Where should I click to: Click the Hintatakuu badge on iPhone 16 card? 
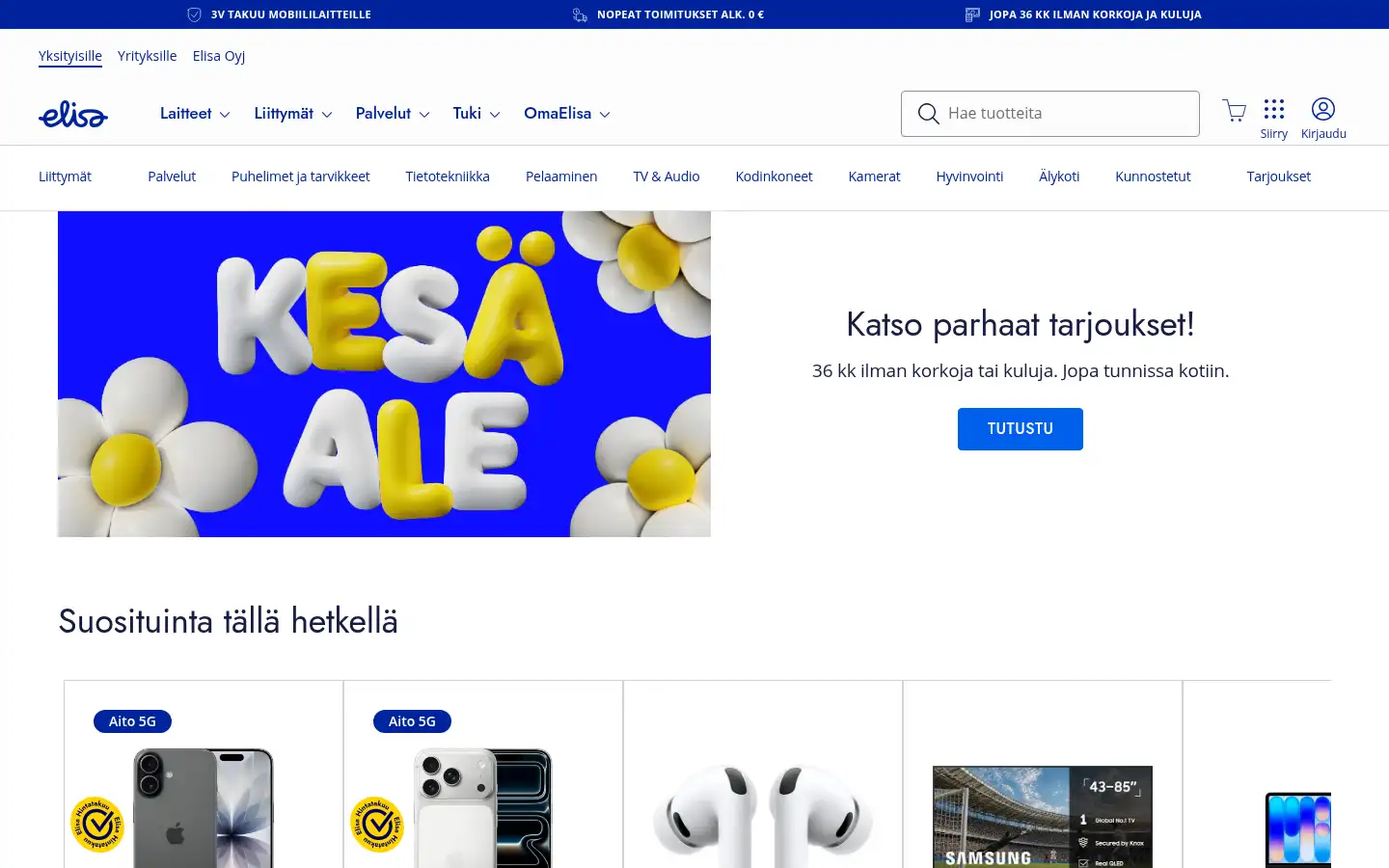point(97,825)
